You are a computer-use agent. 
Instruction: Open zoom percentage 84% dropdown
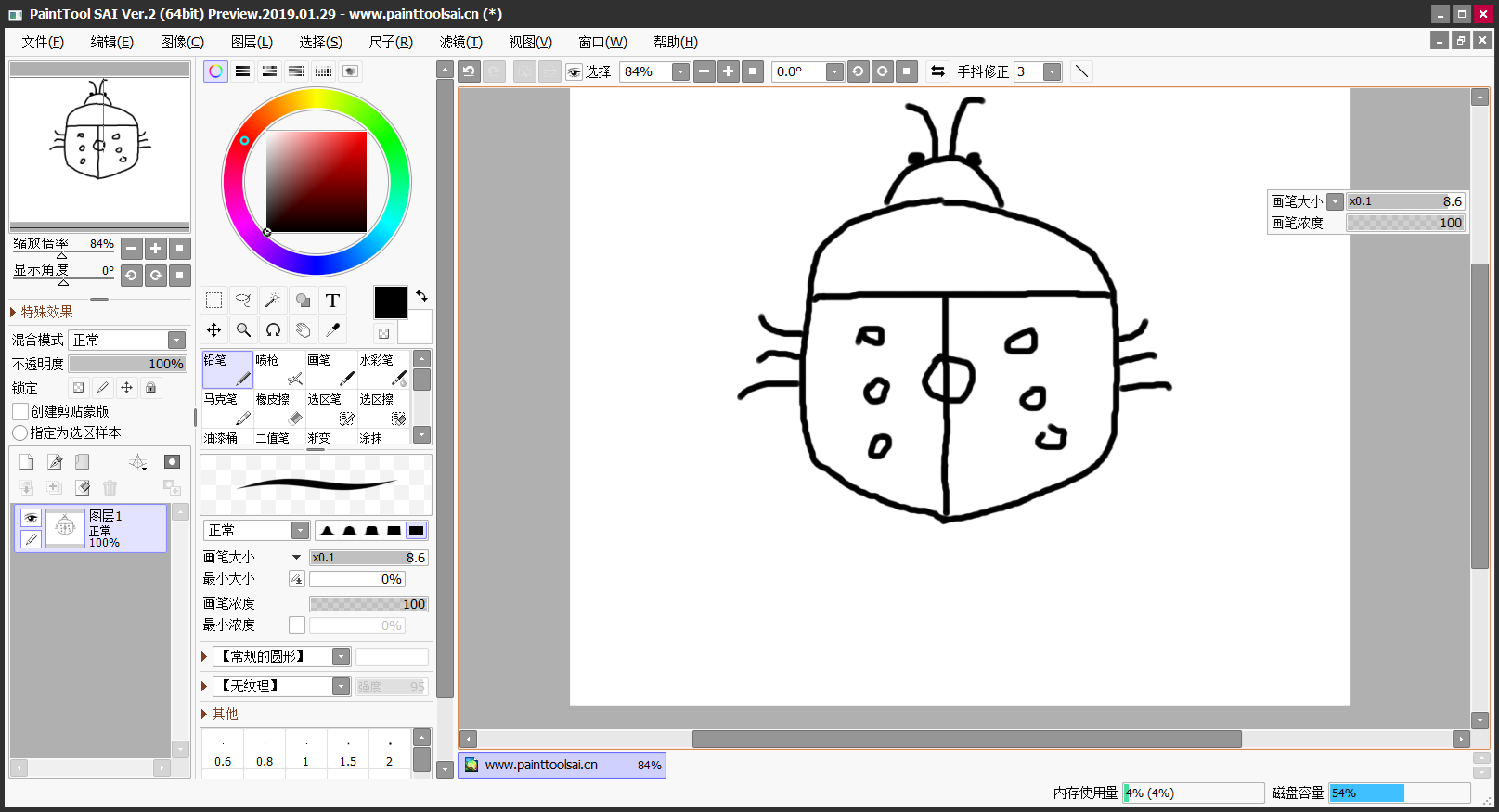pos(680,72)
